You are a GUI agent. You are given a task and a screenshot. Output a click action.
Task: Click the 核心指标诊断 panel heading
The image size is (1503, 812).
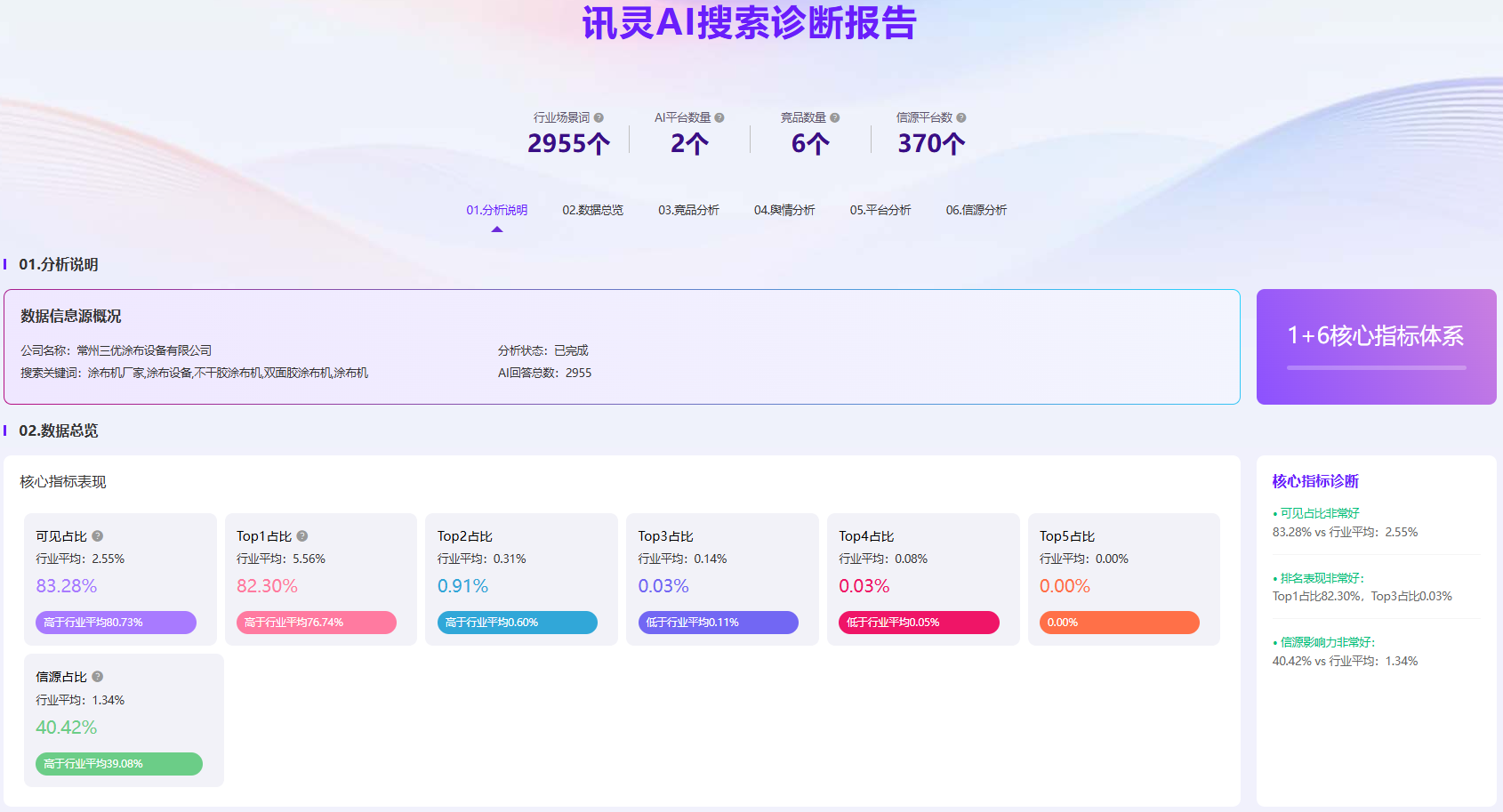point(1316,481)
